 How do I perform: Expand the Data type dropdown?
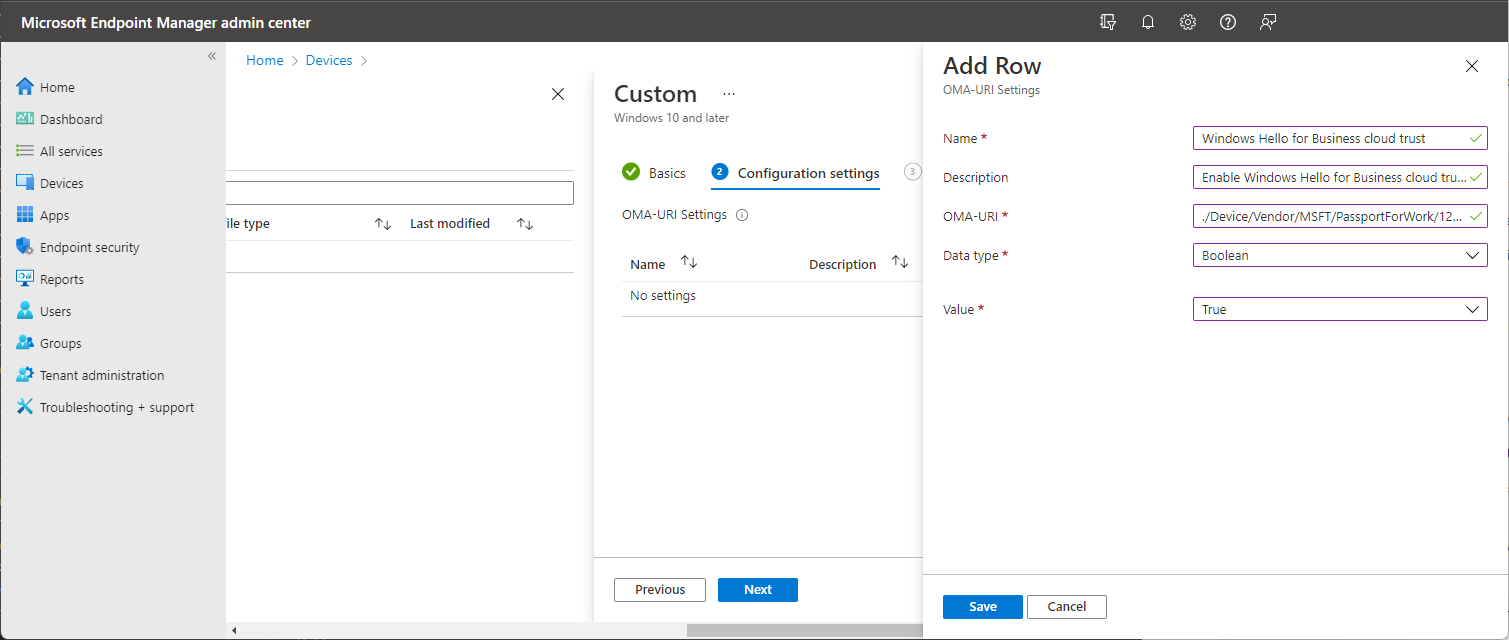[x=1339, y=255]
